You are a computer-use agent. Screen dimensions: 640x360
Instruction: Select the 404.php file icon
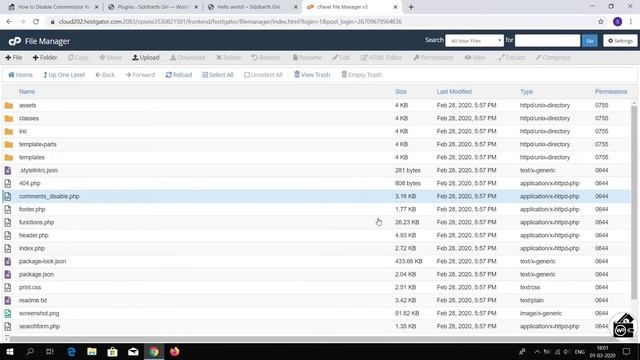[8, 183]
